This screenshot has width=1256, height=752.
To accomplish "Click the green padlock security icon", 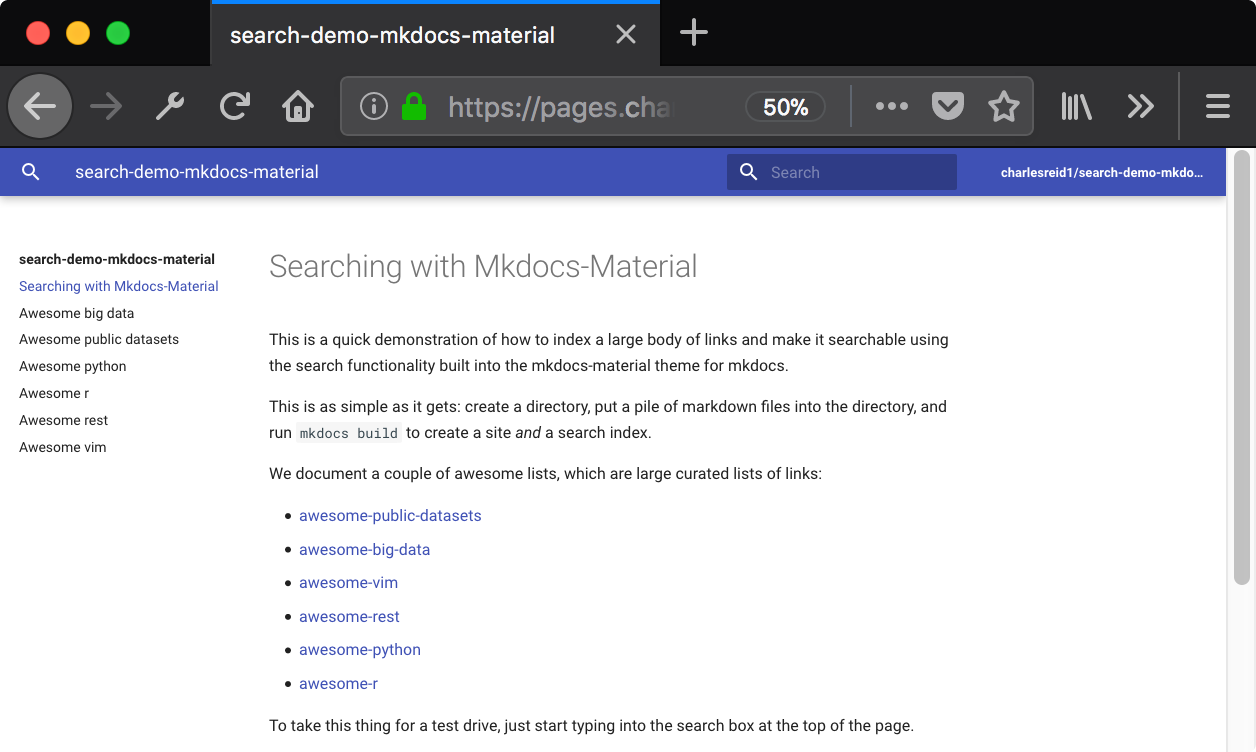I will click(x=414, y=106).
